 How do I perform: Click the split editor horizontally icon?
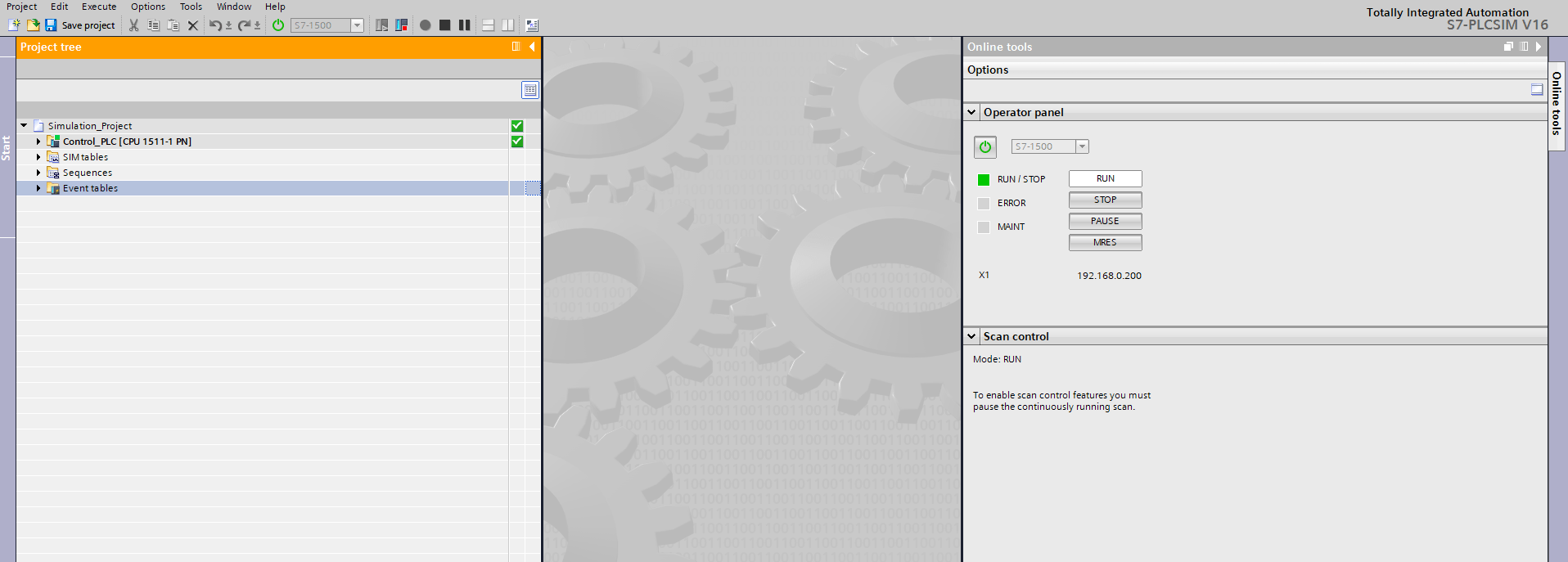pos(488,25)
